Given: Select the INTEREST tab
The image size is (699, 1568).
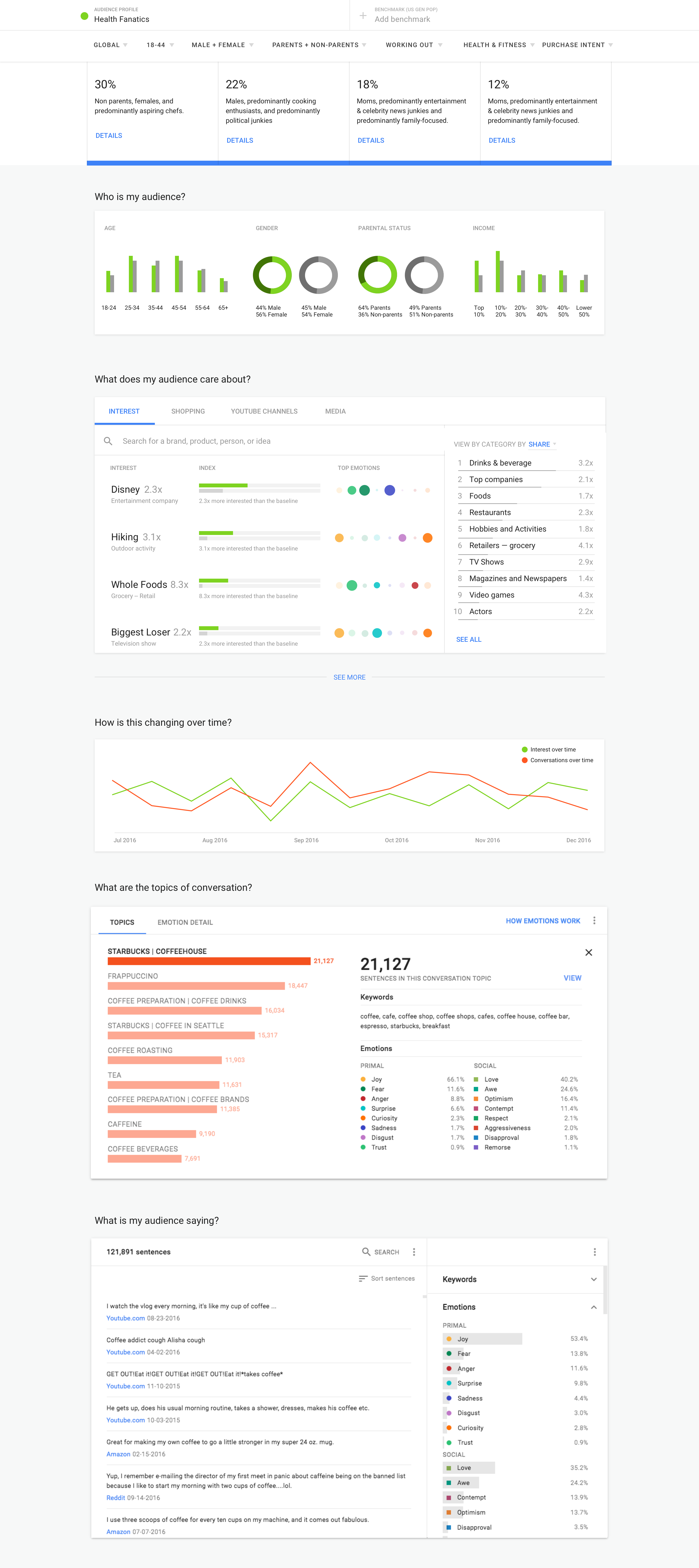Looking at the screenshot, I should point(124,411).
